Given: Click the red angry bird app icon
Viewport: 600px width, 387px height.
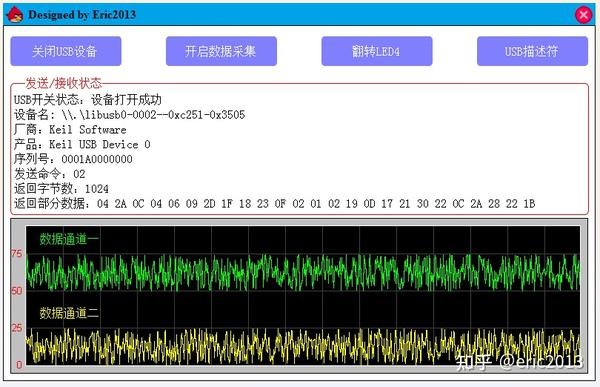Looking at the screenshot, I should tap(15, 15).
